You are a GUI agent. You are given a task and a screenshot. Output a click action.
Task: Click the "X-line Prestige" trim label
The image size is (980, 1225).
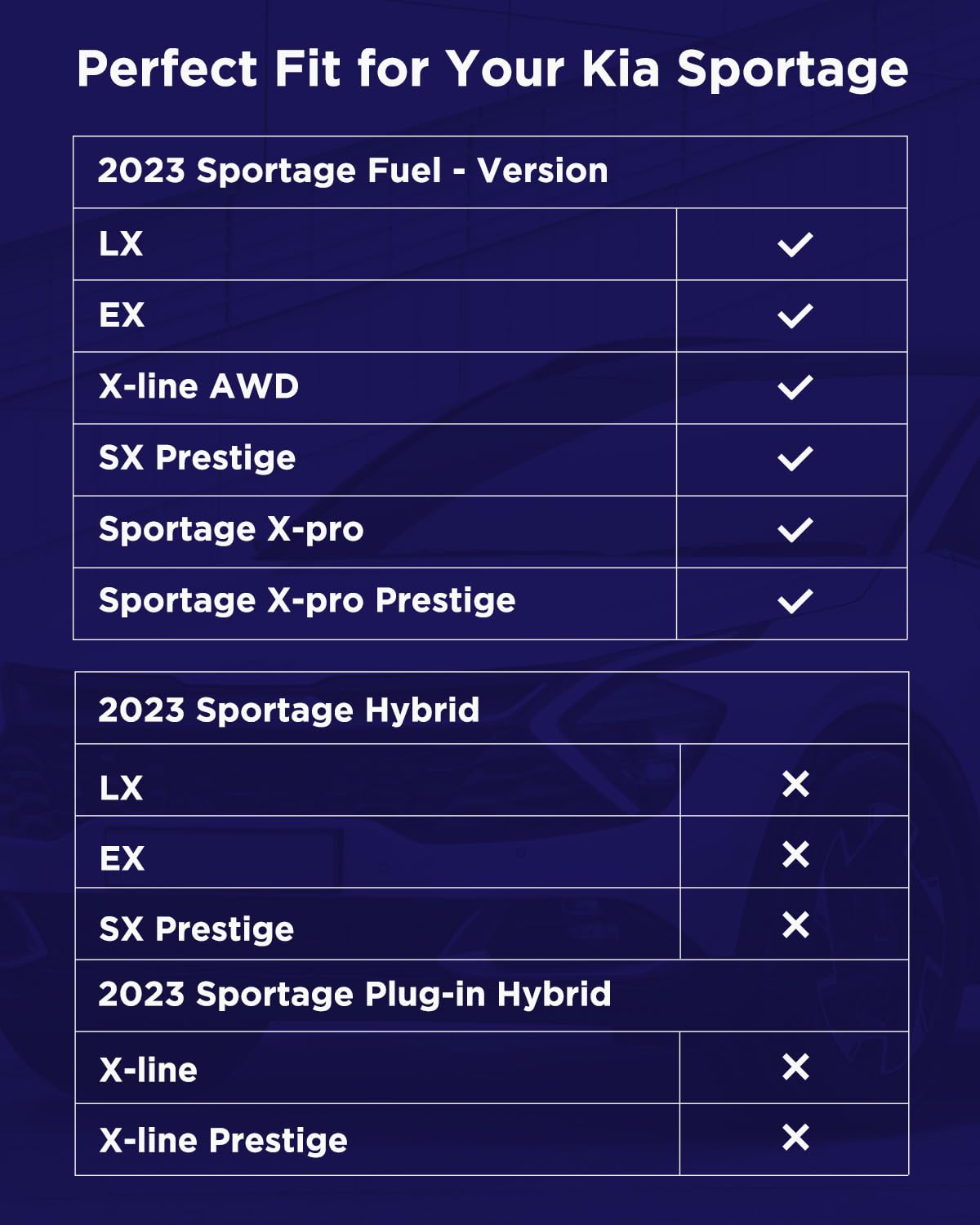[x=223, y=1140]
